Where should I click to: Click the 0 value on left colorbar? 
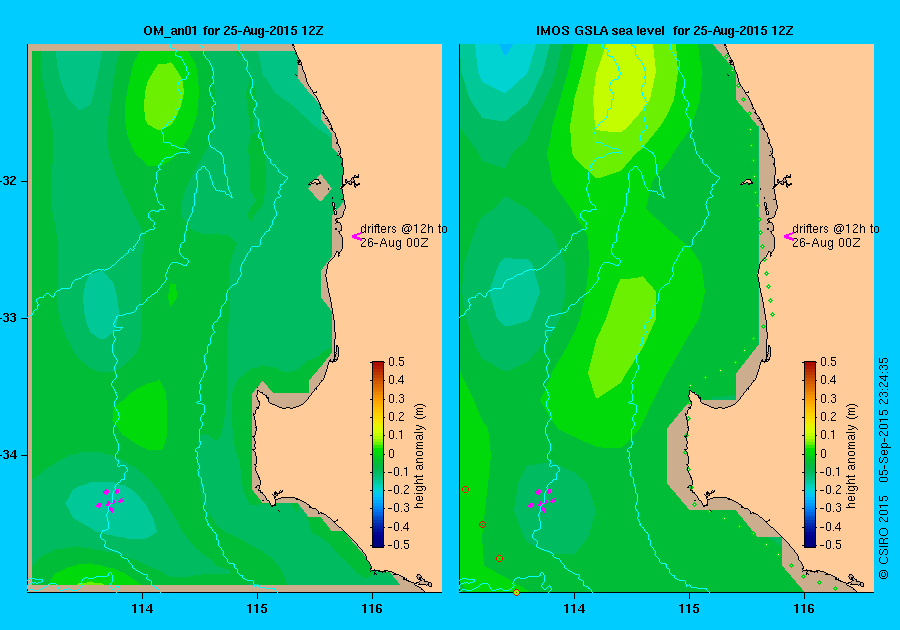391,453
